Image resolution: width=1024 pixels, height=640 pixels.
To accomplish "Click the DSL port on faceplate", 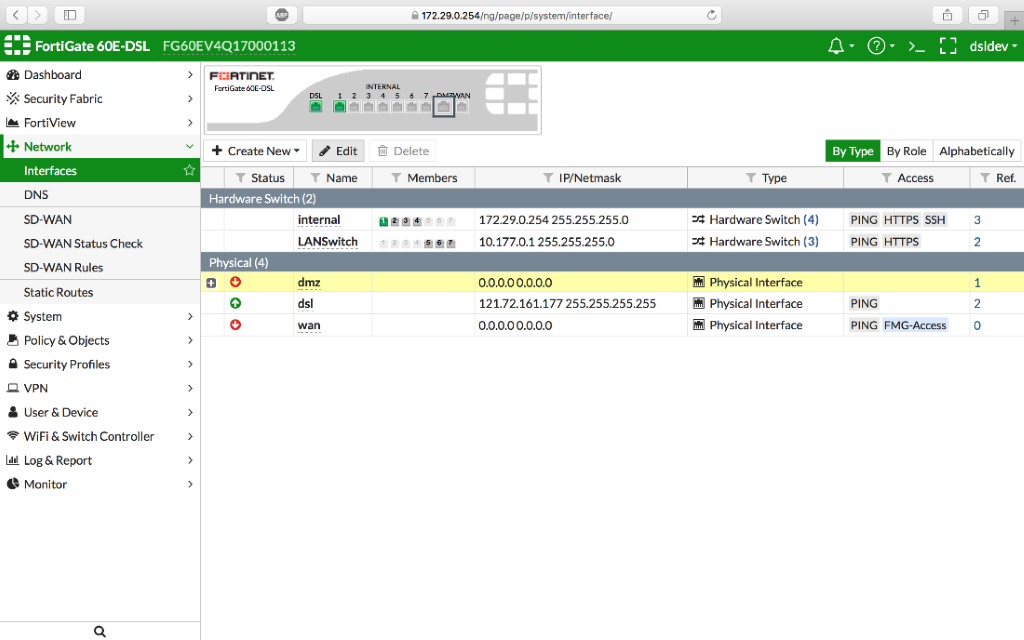I will coord(316,106).
